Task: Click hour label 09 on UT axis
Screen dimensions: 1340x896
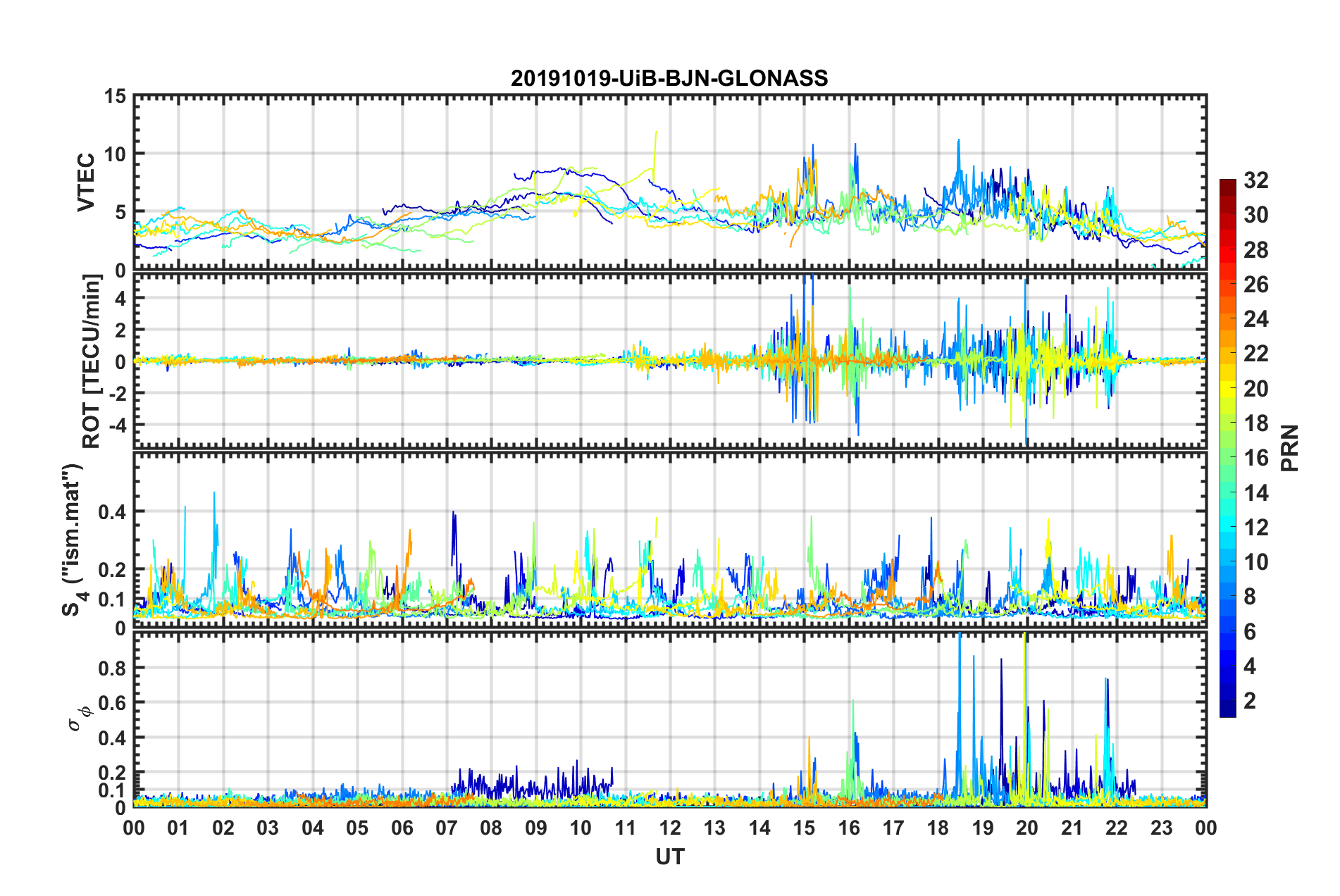Action: coord(536,828)
